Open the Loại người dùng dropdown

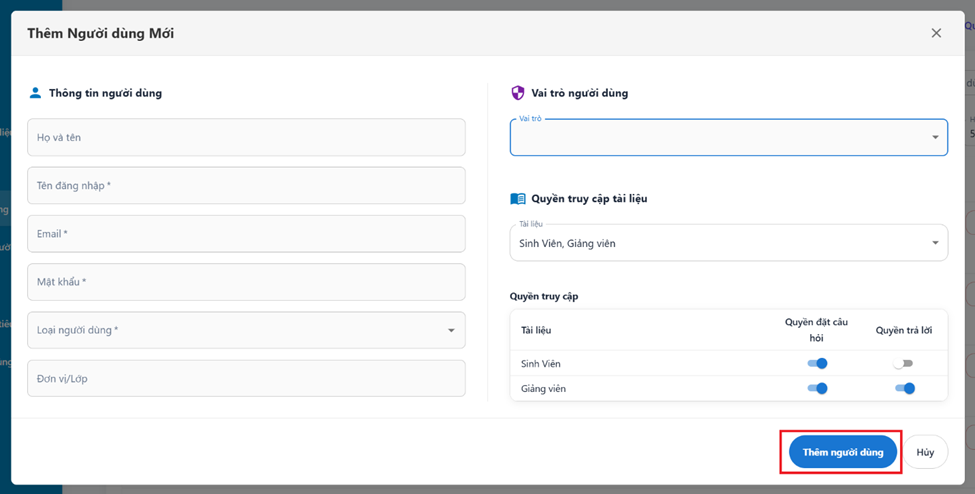pyautogui.click(x=246, y=330)
